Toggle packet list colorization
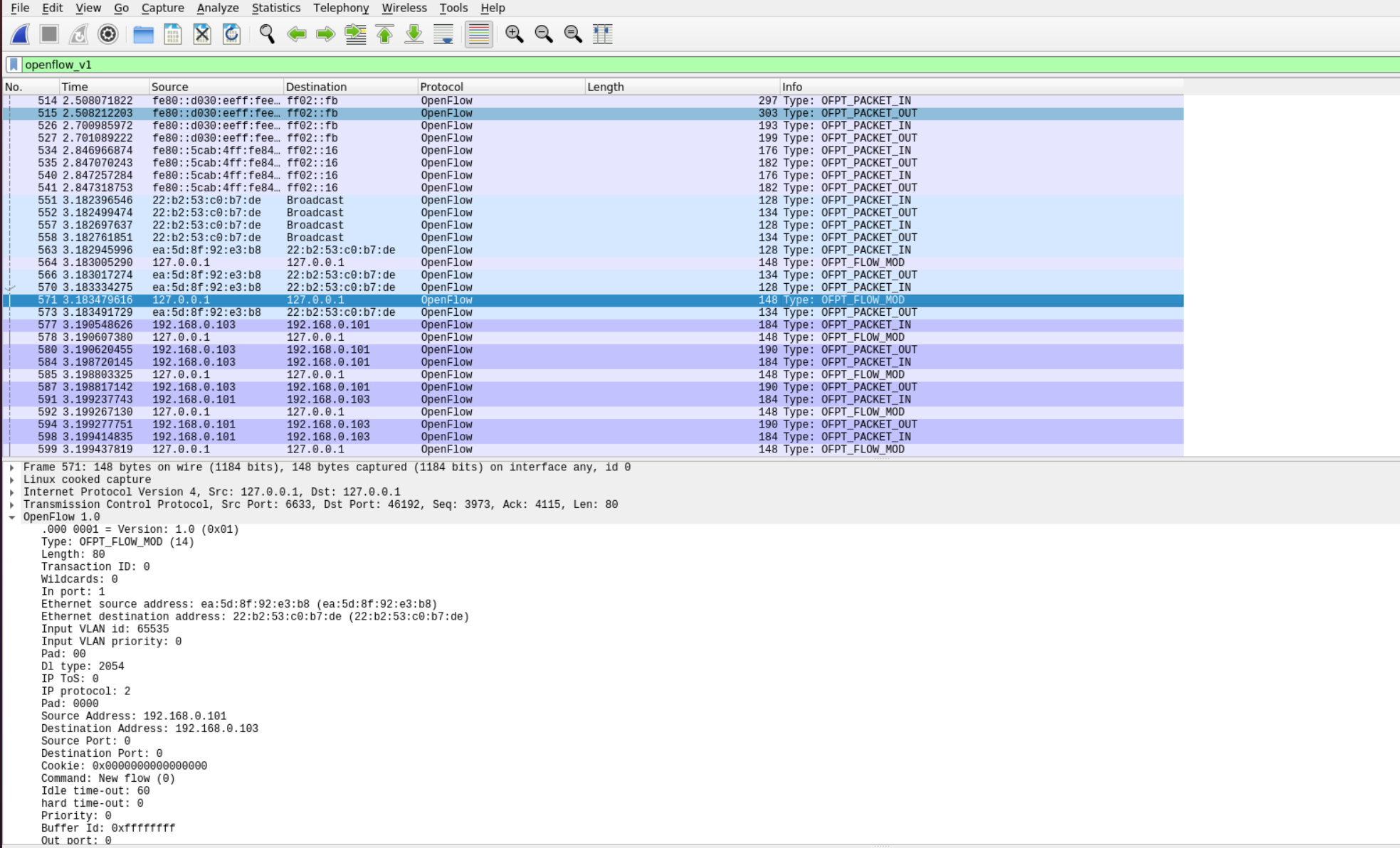 479,34
